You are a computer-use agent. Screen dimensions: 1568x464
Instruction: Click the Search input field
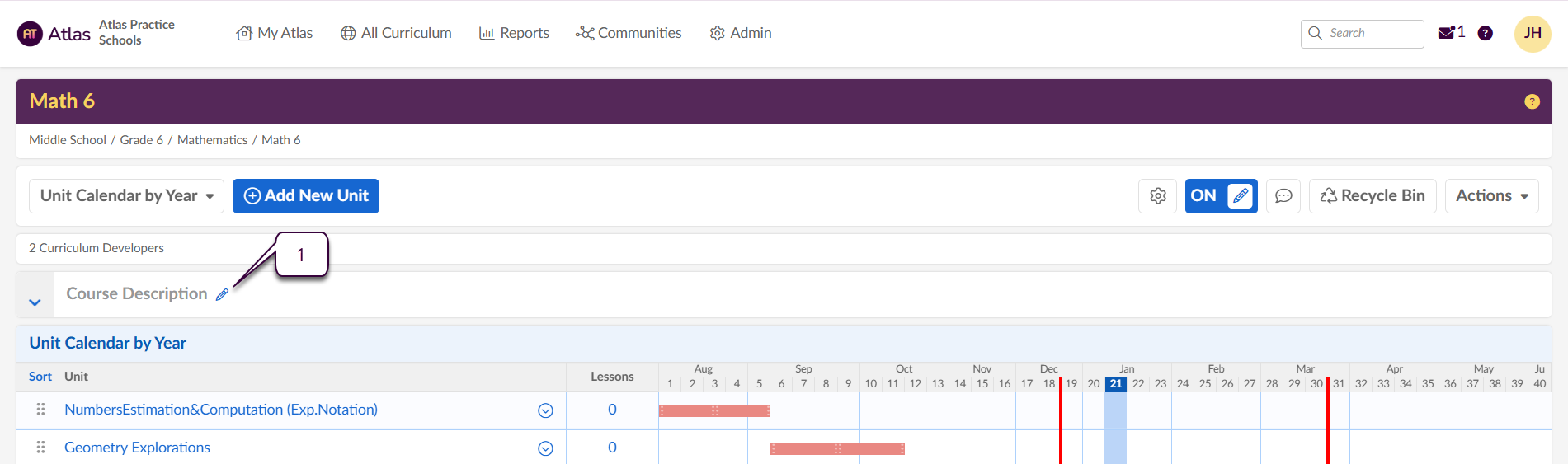(x=1370, y=33)
